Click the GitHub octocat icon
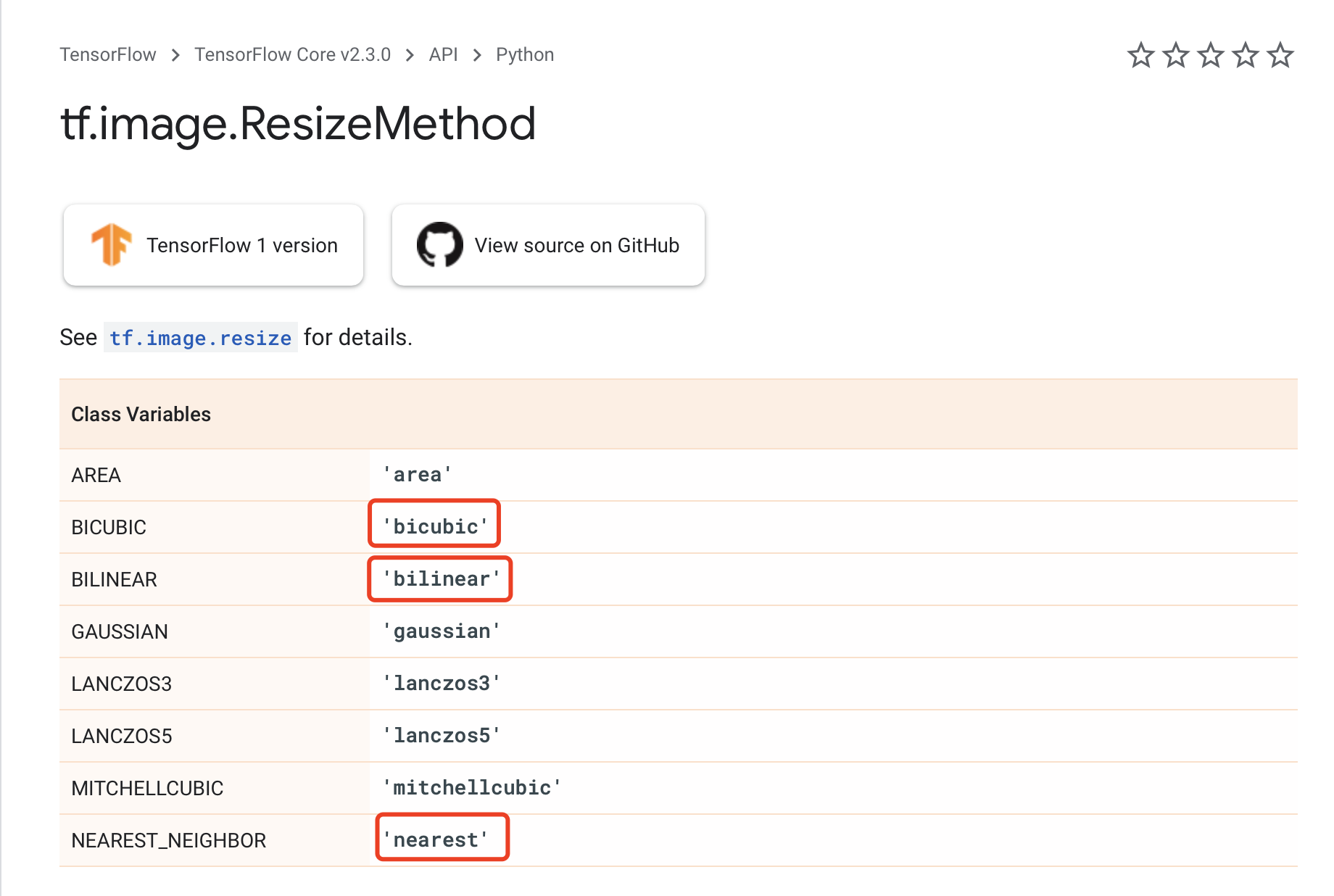1334x896 pixels. [439, 245]
